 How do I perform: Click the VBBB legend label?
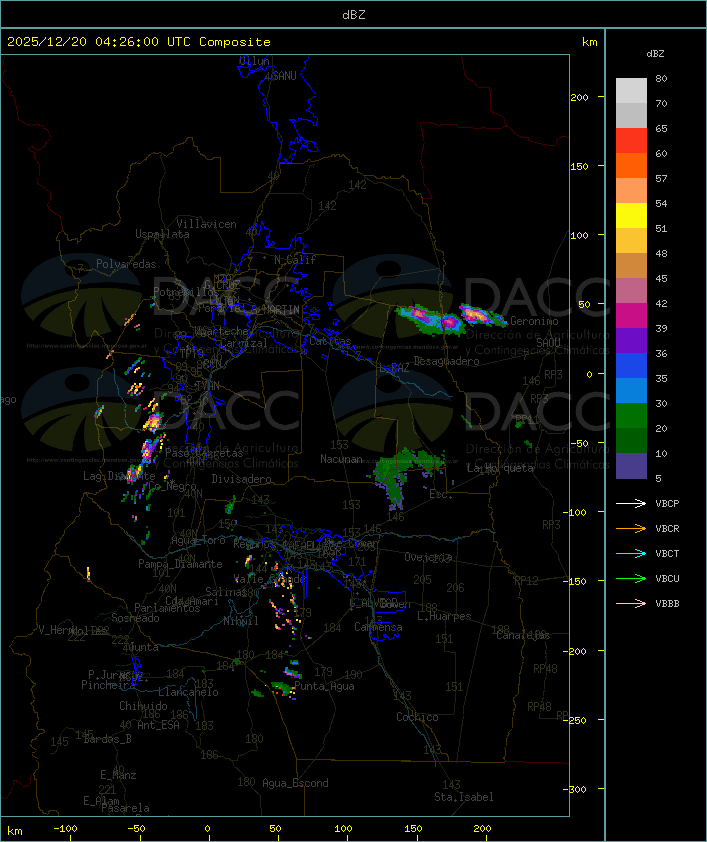click(x=667, y=604)
